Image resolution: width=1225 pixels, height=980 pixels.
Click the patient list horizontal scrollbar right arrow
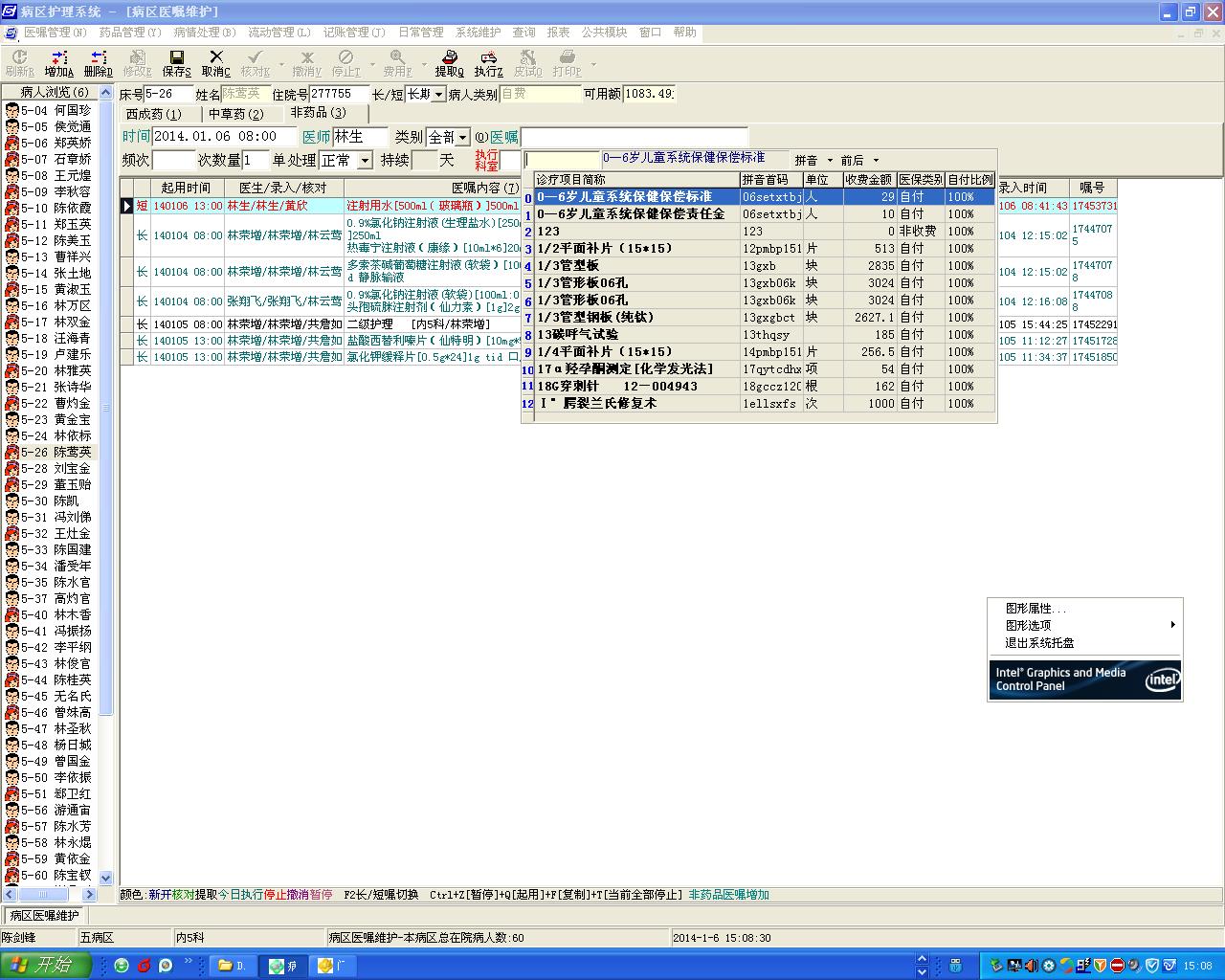[x=91, y=894]
